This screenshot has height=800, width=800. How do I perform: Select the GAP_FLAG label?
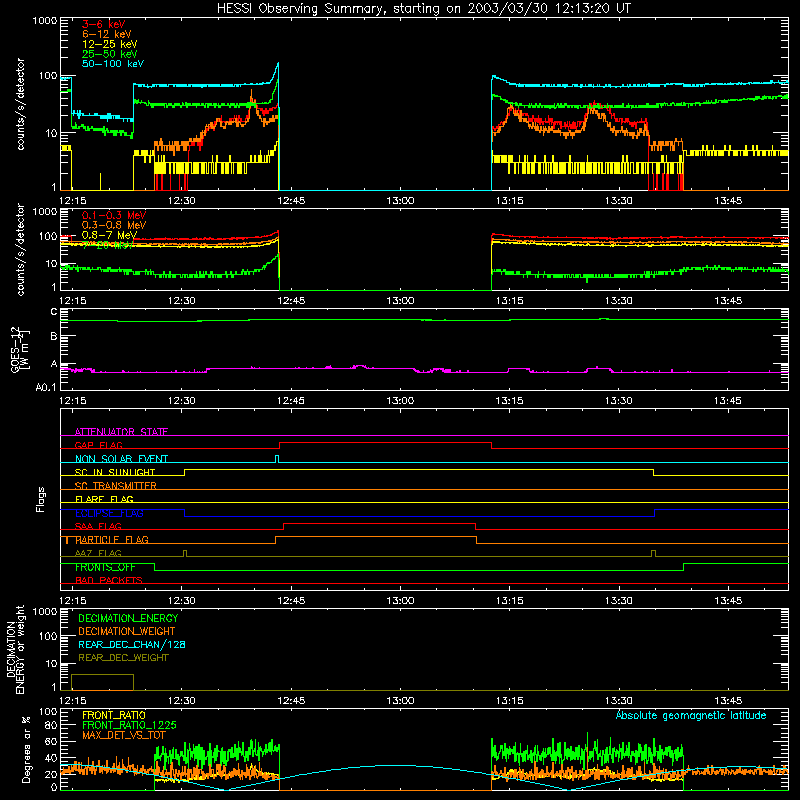click(98, 445)
